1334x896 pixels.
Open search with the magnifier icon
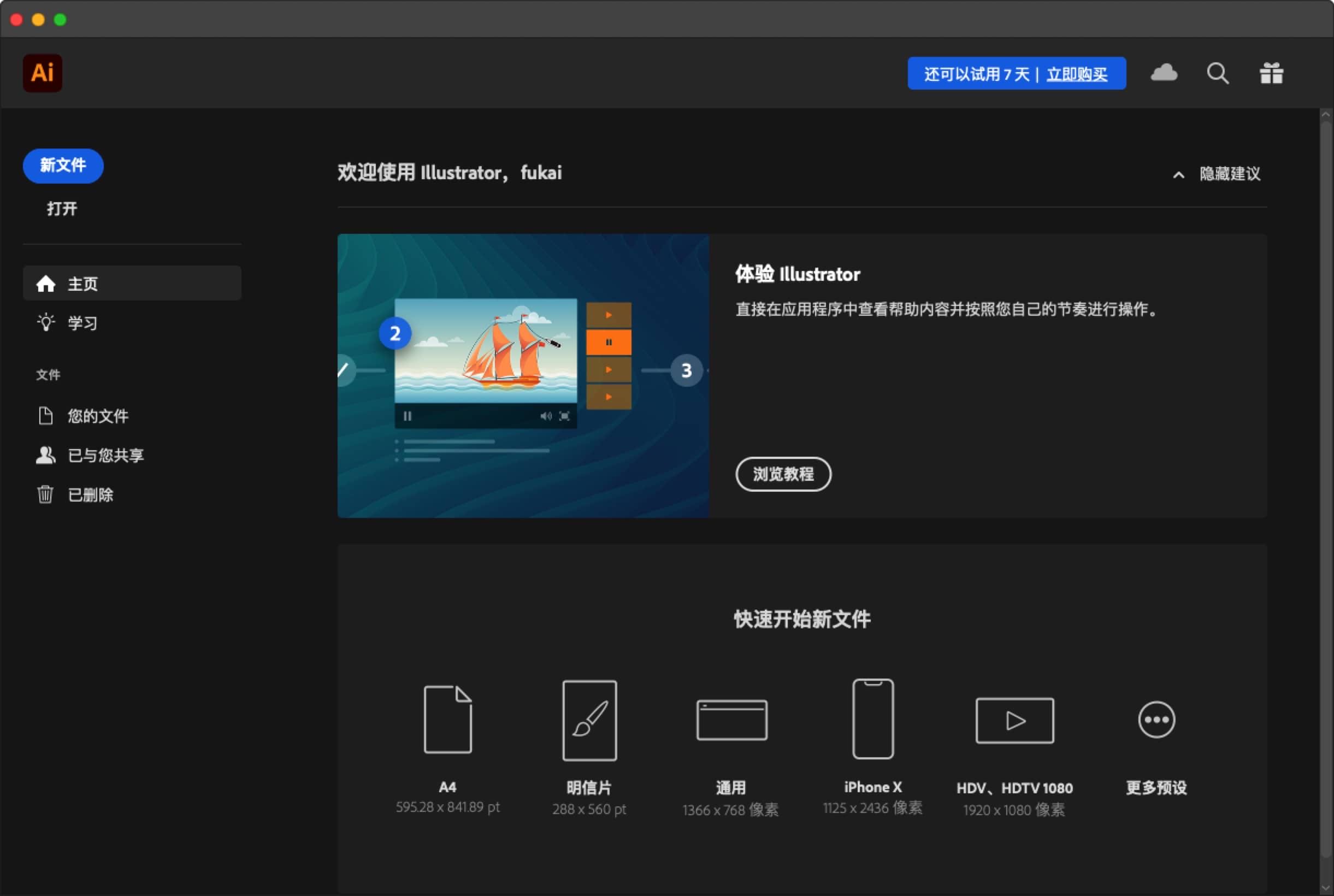click(x=1218, y=73)
